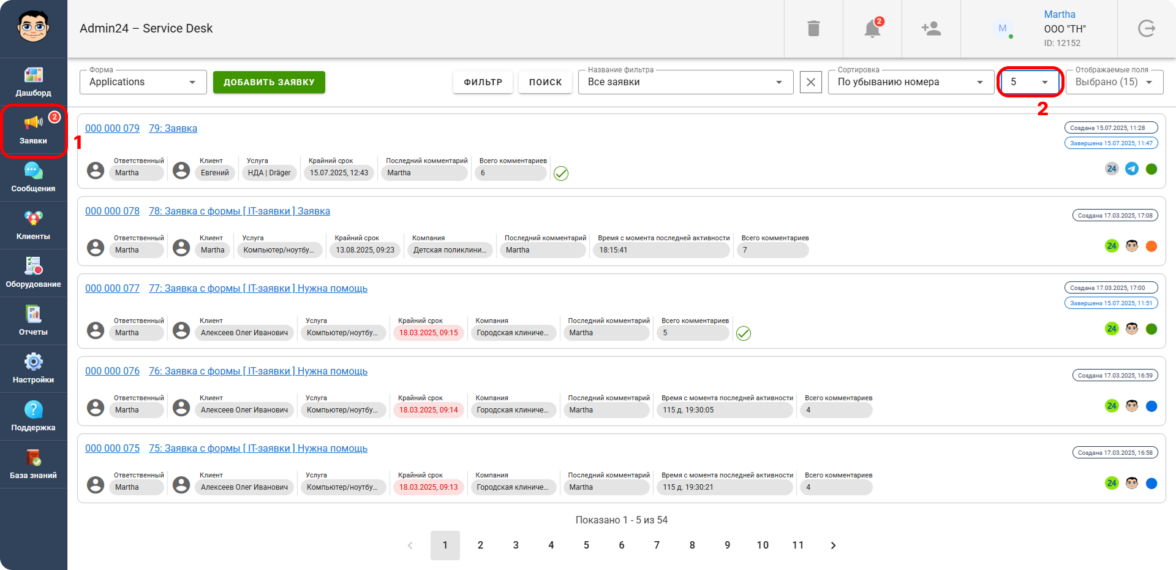Viewport: 1176px width, 570px height.
Task: Click Telegram icon on request 79
Action: point(1132,169)
